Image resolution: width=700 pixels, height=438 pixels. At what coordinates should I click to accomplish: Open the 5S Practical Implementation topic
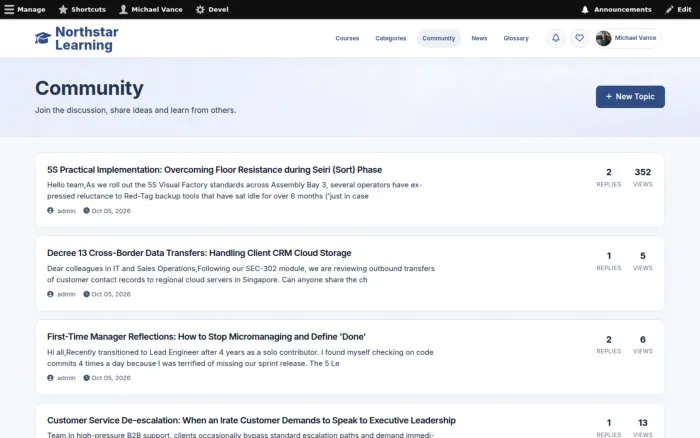215,170
